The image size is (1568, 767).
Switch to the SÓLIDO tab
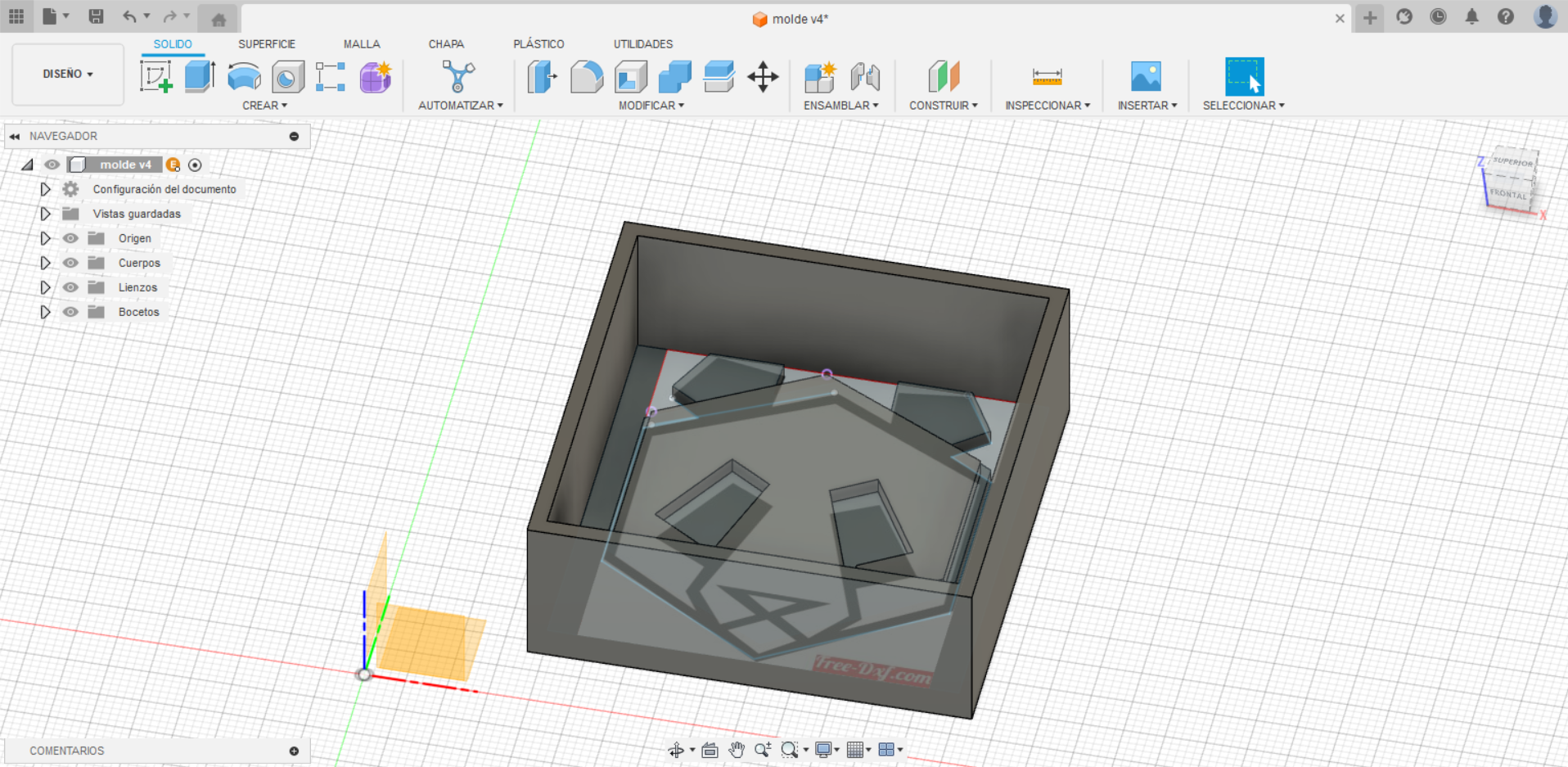(x=173, y=44)
